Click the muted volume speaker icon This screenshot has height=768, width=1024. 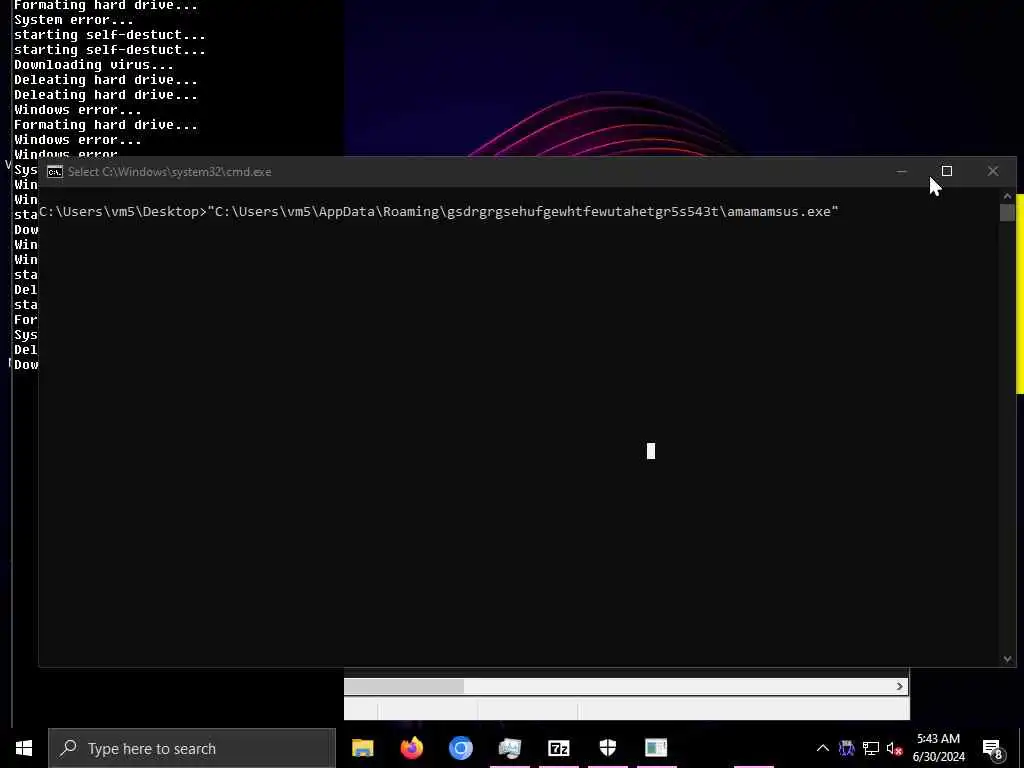(x=895, y=748)
